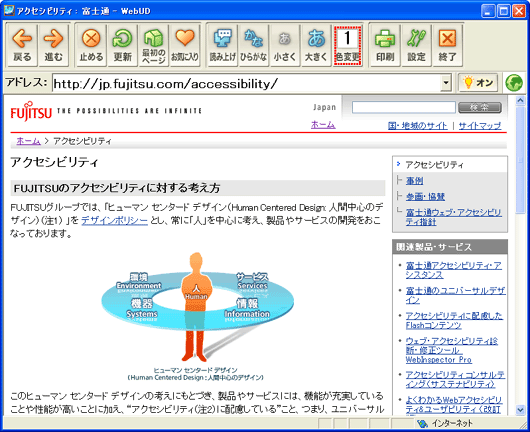Screen dimensions: 530x432
Task: Follow the デザインポリシー link in paragraph
Action: click(115, 220)
